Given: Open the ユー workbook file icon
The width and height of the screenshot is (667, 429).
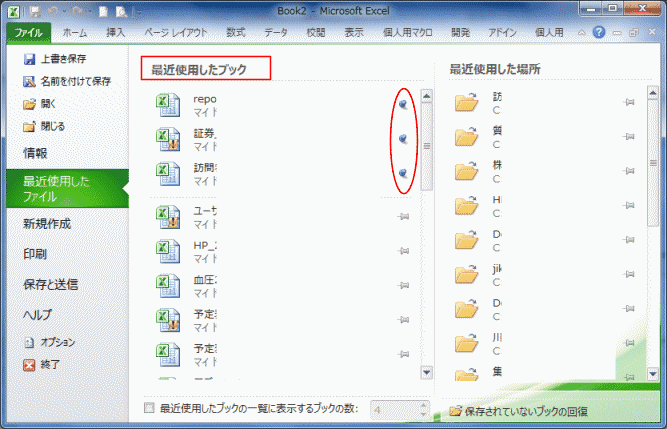Looking at the screenshot, I should 168,217.
